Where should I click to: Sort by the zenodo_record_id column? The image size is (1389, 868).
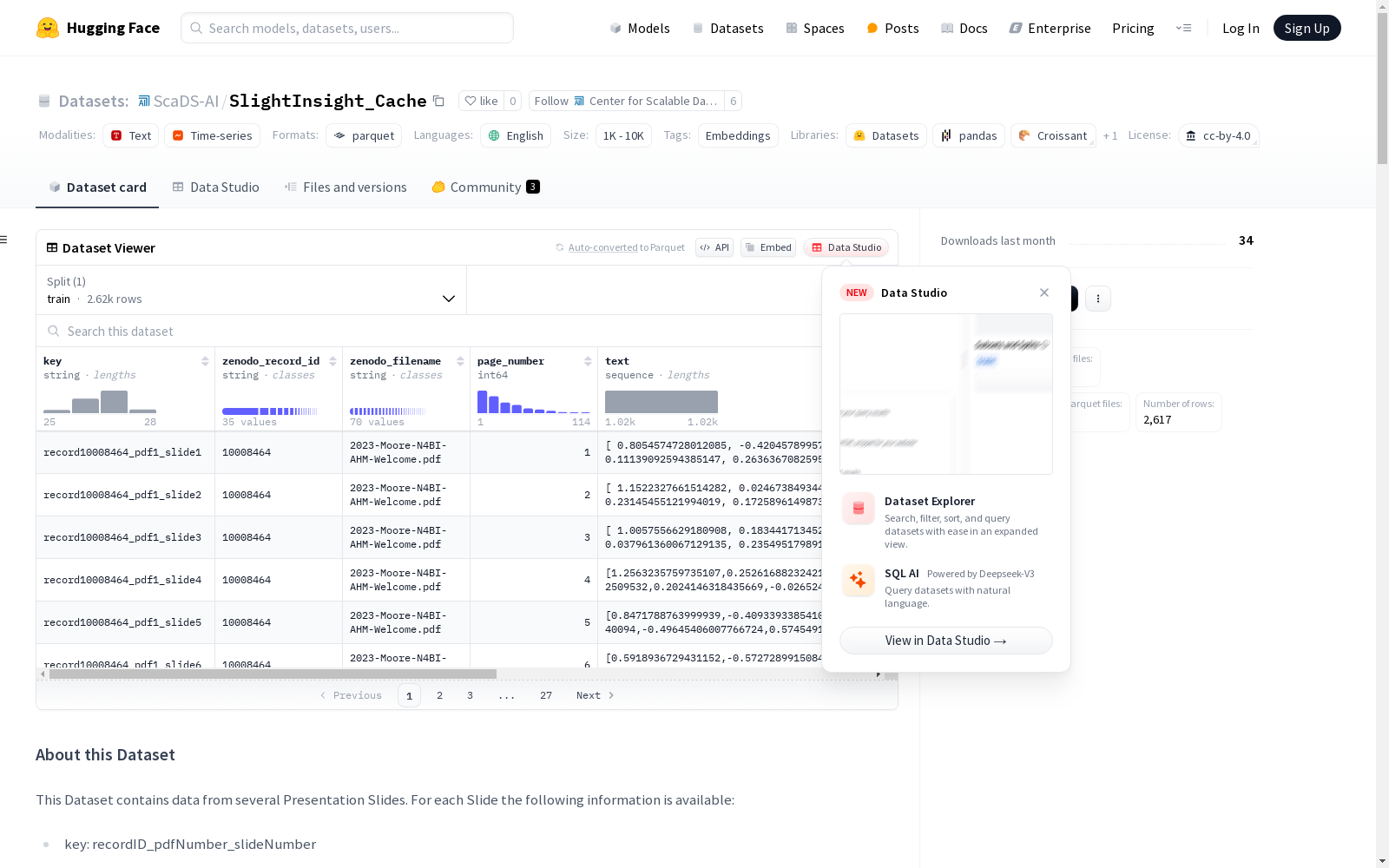[332, 361]
